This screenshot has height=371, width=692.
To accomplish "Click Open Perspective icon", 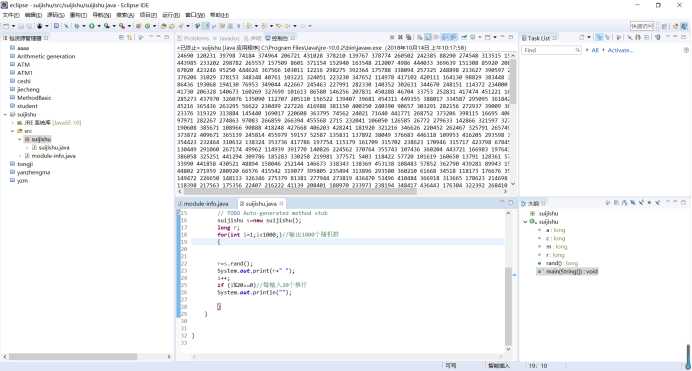I will [x=664, y=26].
